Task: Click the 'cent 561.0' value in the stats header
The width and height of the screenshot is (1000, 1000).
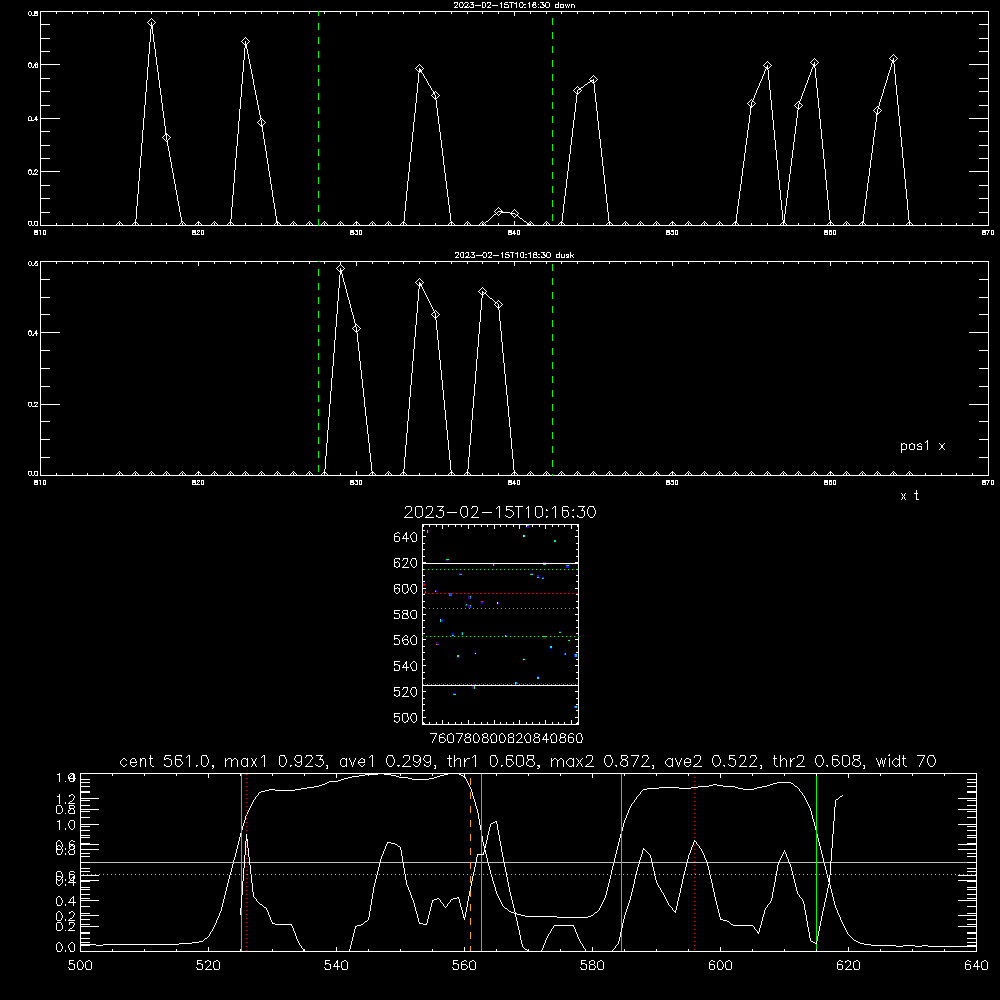Action: point(165,761)
